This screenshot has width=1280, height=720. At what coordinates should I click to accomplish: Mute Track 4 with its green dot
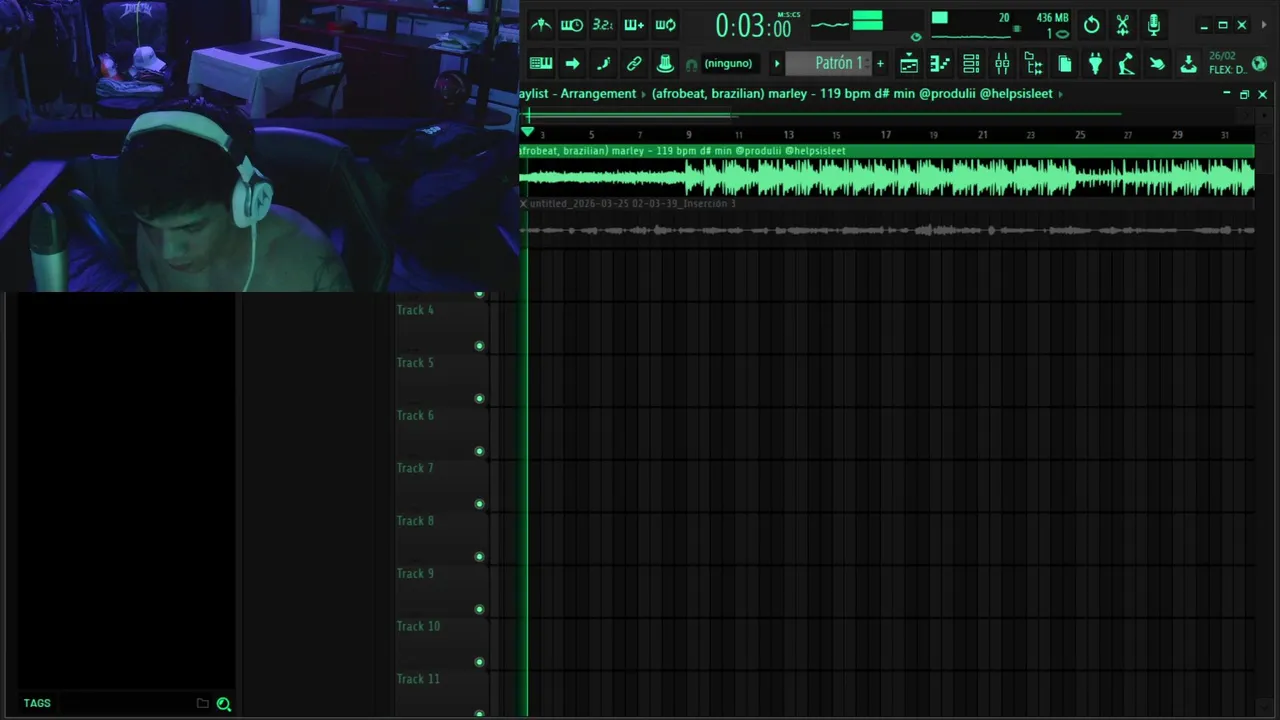click(x=479, y=346)
